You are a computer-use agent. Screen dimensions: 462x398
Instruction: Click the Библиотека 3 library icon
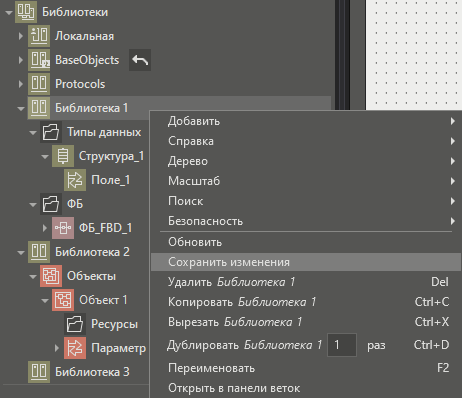[39, 372]
